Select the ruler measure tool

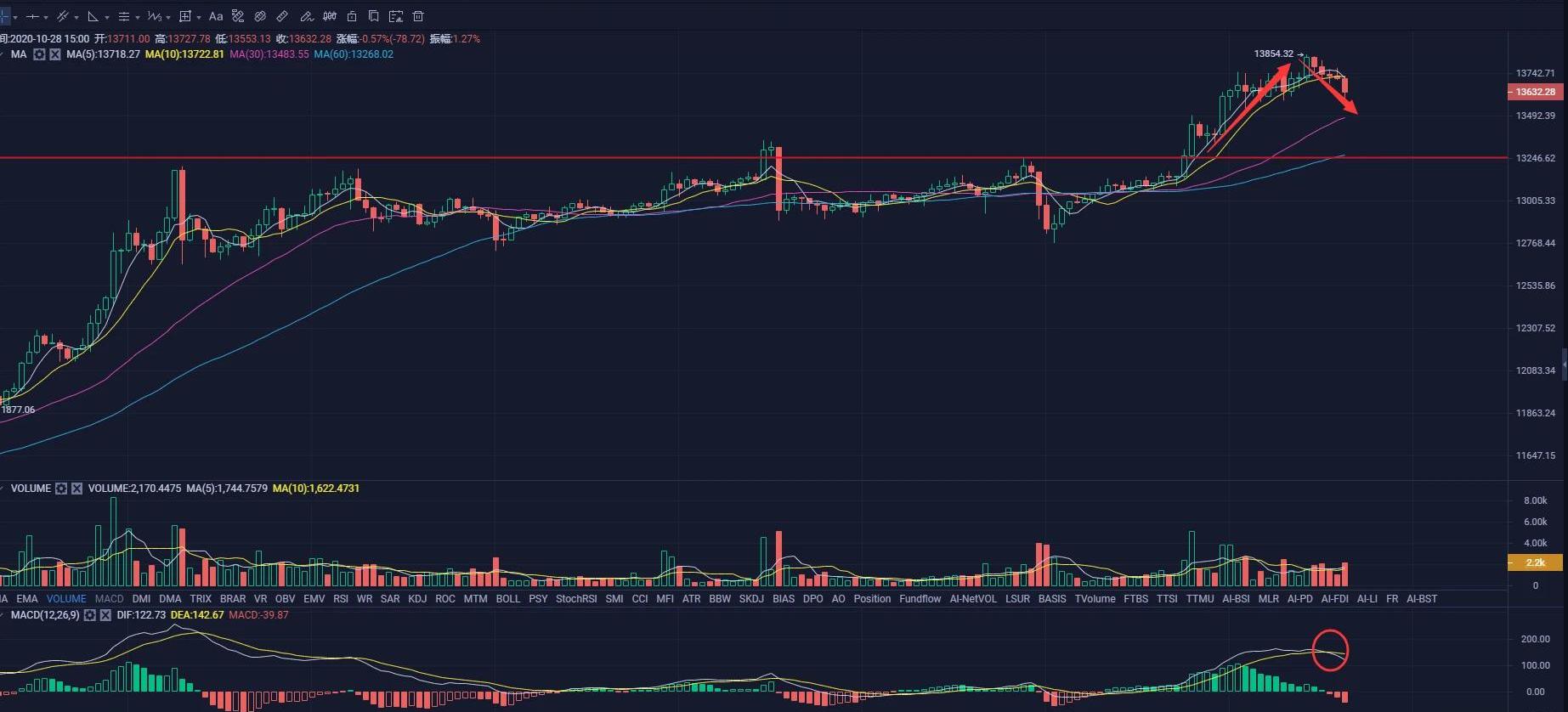pyautogui.click(x=282, y=16)
